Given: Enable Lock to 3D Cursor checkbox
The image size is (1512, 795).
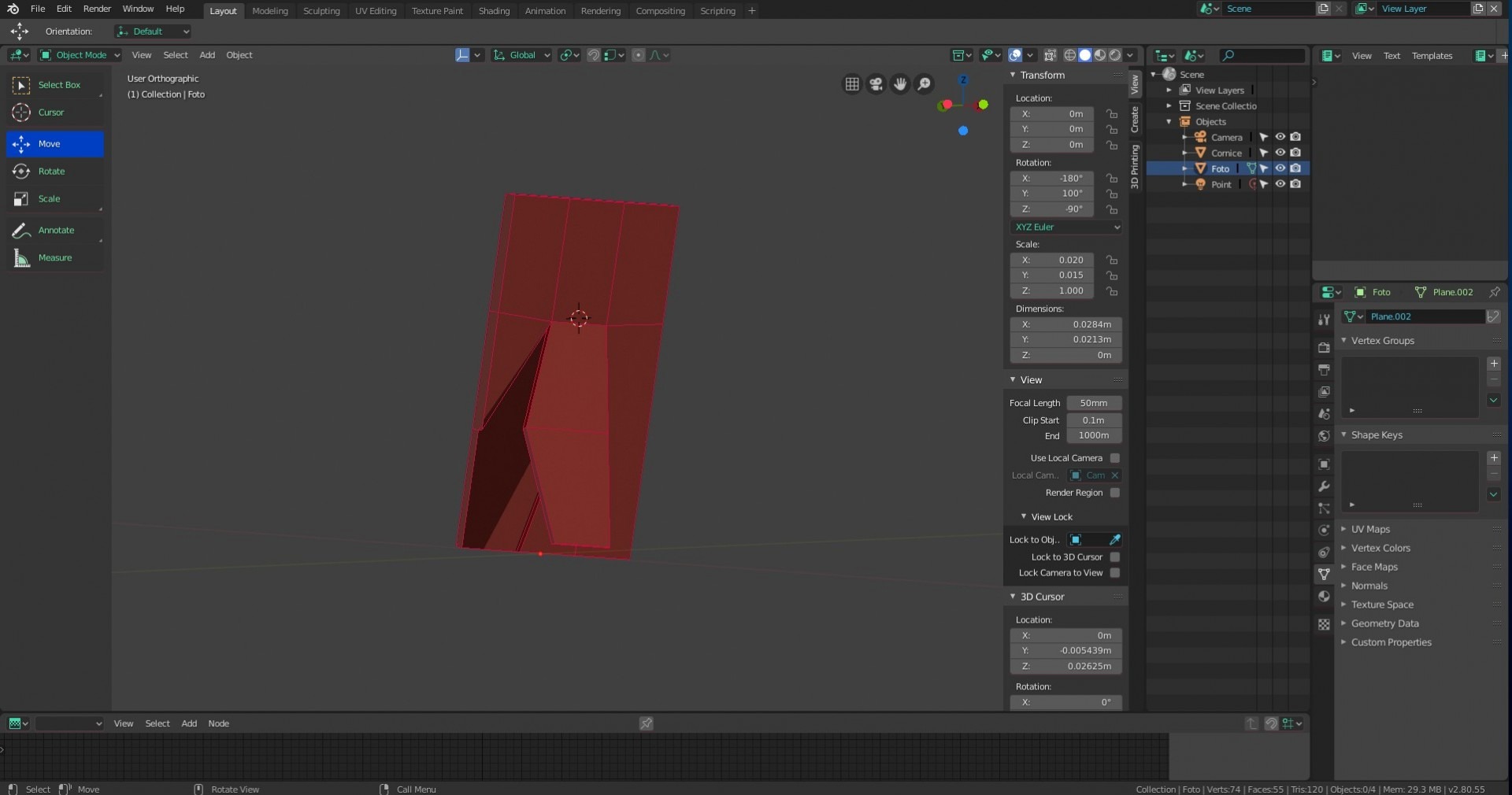Looking at the screenshot, I should (1114, 557).
